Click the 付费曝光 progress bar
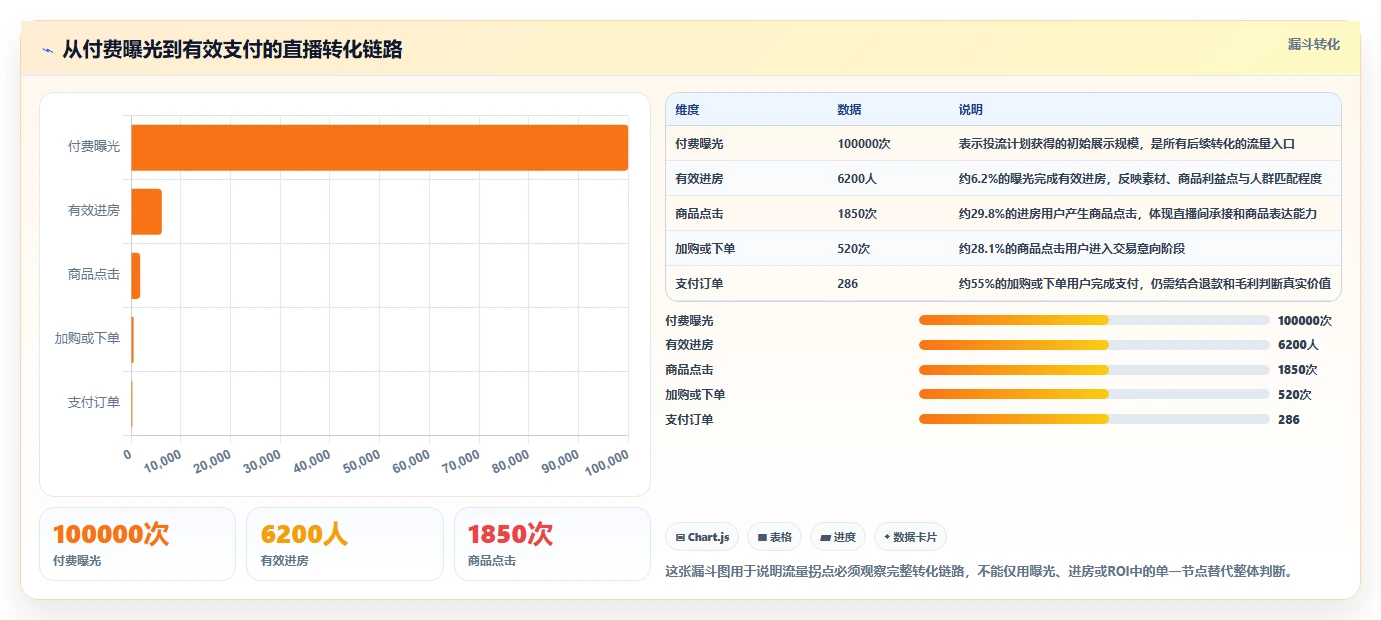This screenshot has width=1381, height=620. pyautogui.click(x=1094, y=320)
